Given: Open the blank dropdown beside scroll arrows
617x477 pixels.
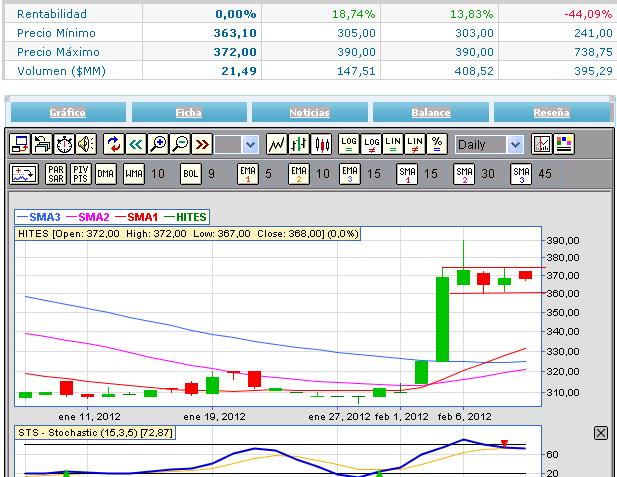Looking at the screenshot, I should coord(237,144).
